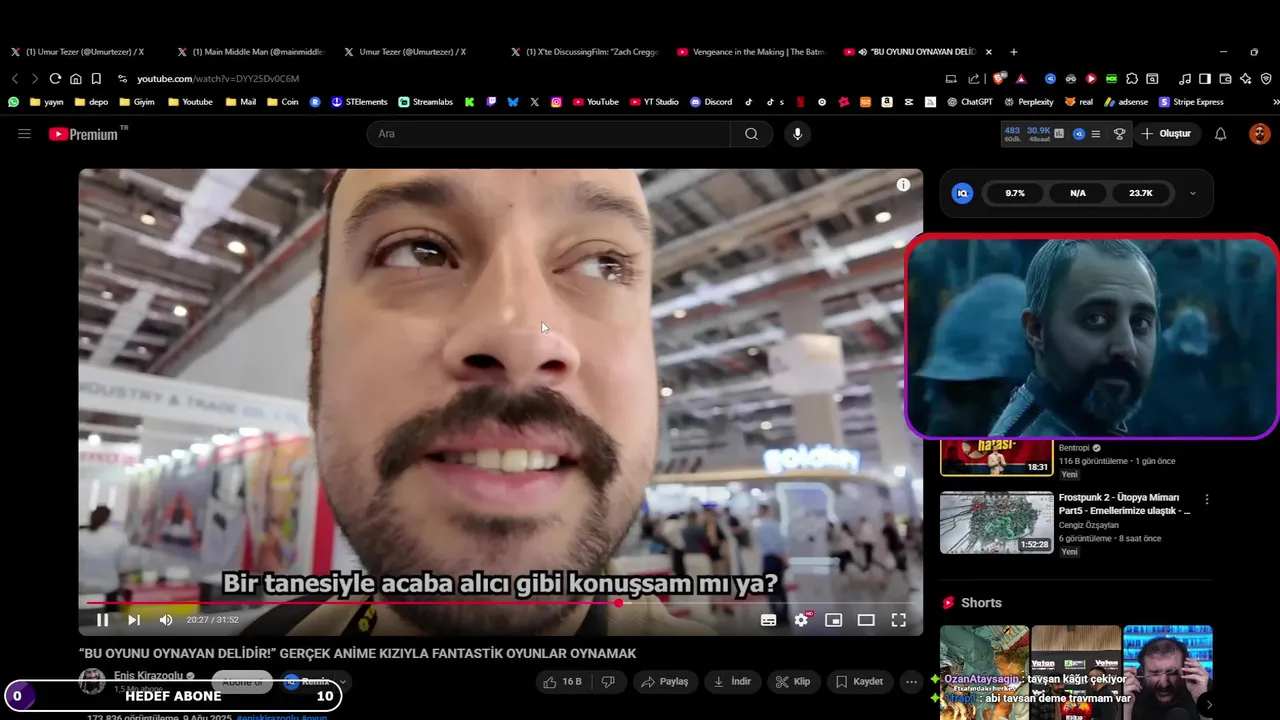Open the first Shorts thumbnail
The height and width of the screenshot is (720, 1280).
tap(984, 672)
